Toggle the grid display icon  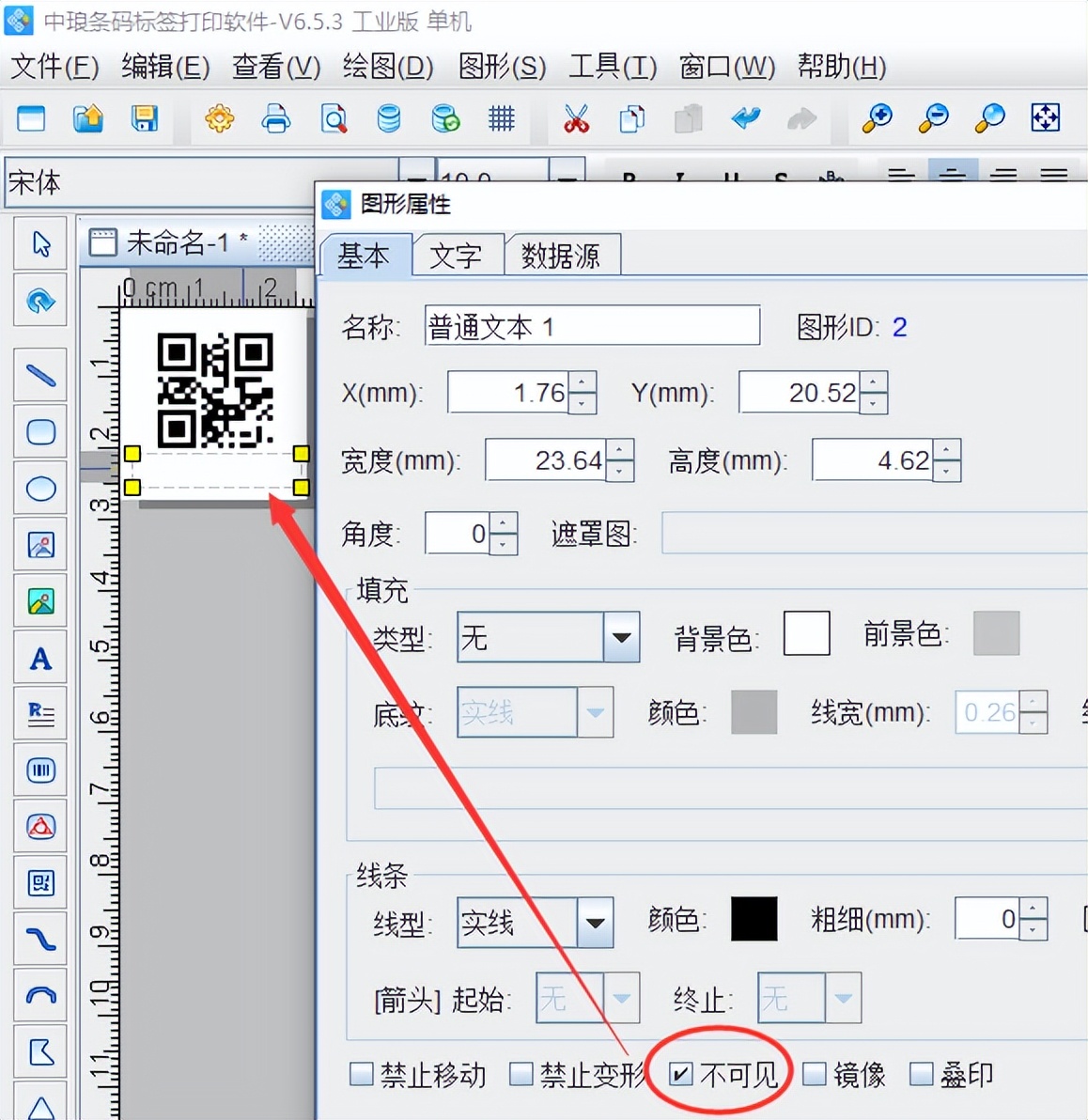pyautogui.click(x=502, y=118)
